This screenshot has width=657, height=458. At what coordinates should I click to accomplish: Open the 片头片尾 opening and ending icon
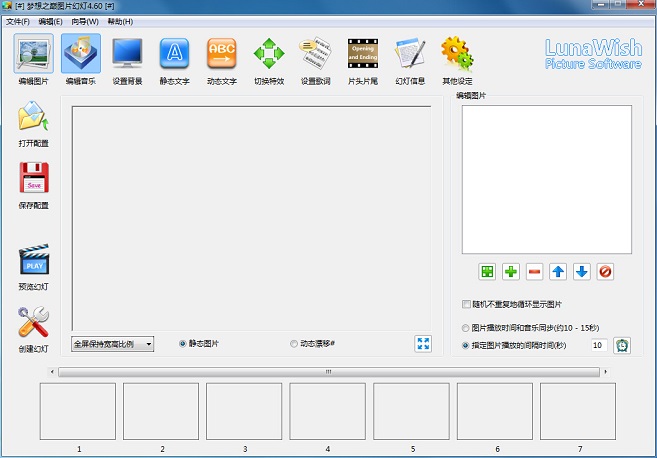(x=363, y=54)
